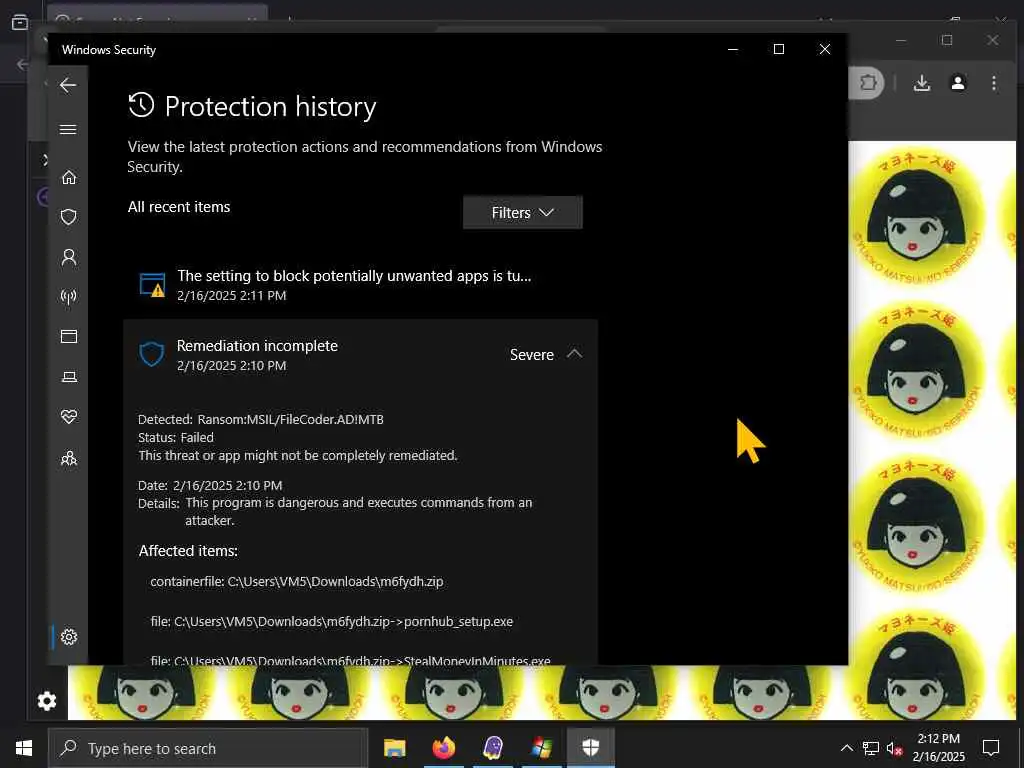
Task: Open the hamburger navigation menu
Action: click(x=68, y=129)
